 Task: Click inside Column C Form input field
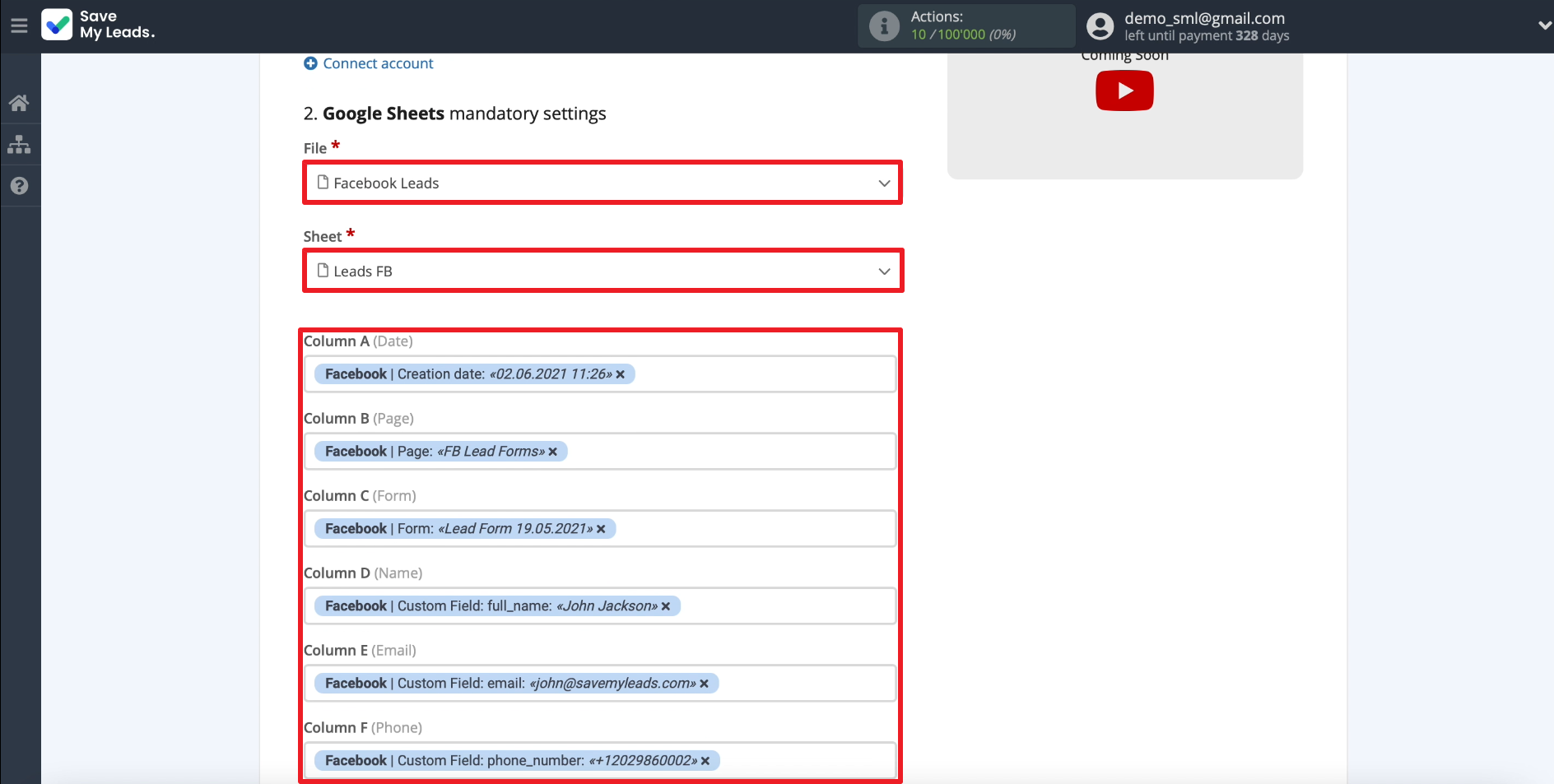[x=600, y=529]
